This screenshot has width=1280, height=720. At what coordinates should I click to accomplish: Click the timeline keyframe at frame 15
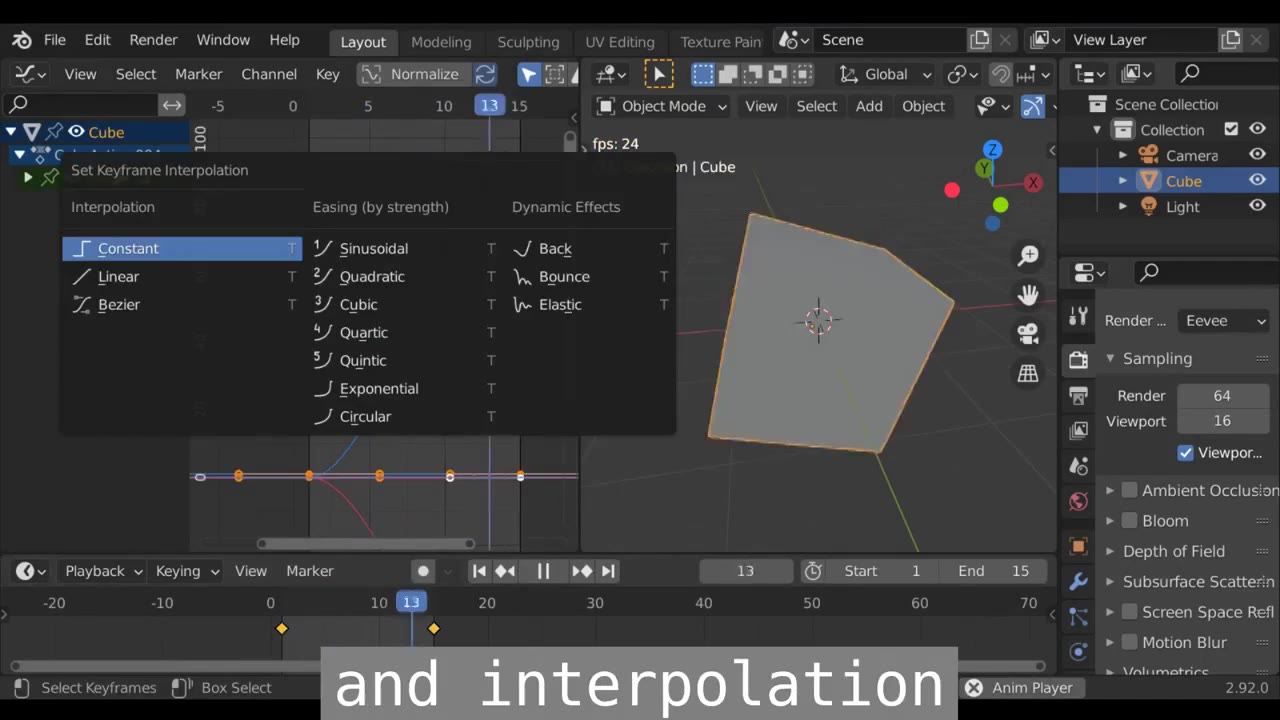[x=433, y=628]
